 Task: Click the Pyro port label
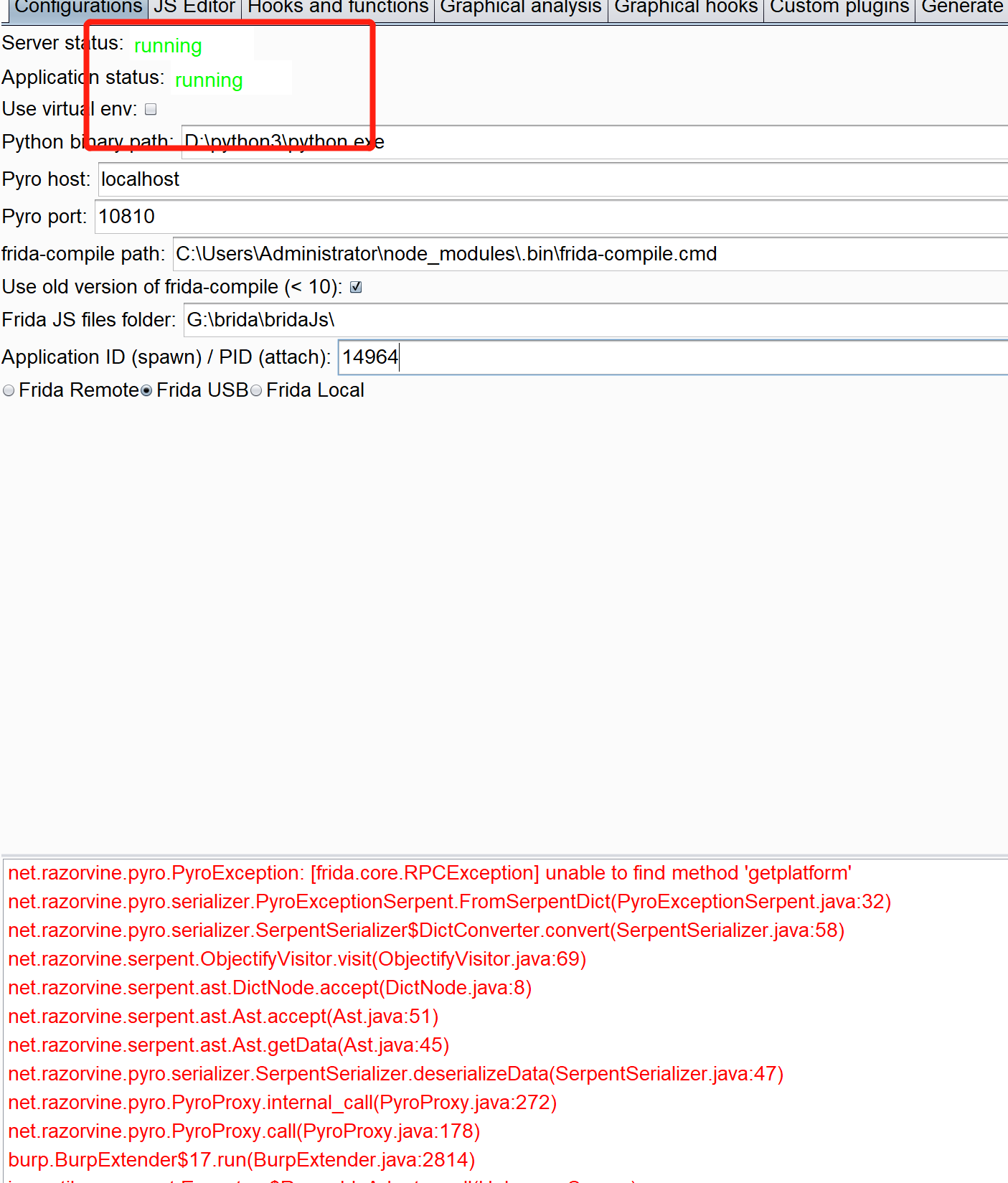click(x=44, y=217)
